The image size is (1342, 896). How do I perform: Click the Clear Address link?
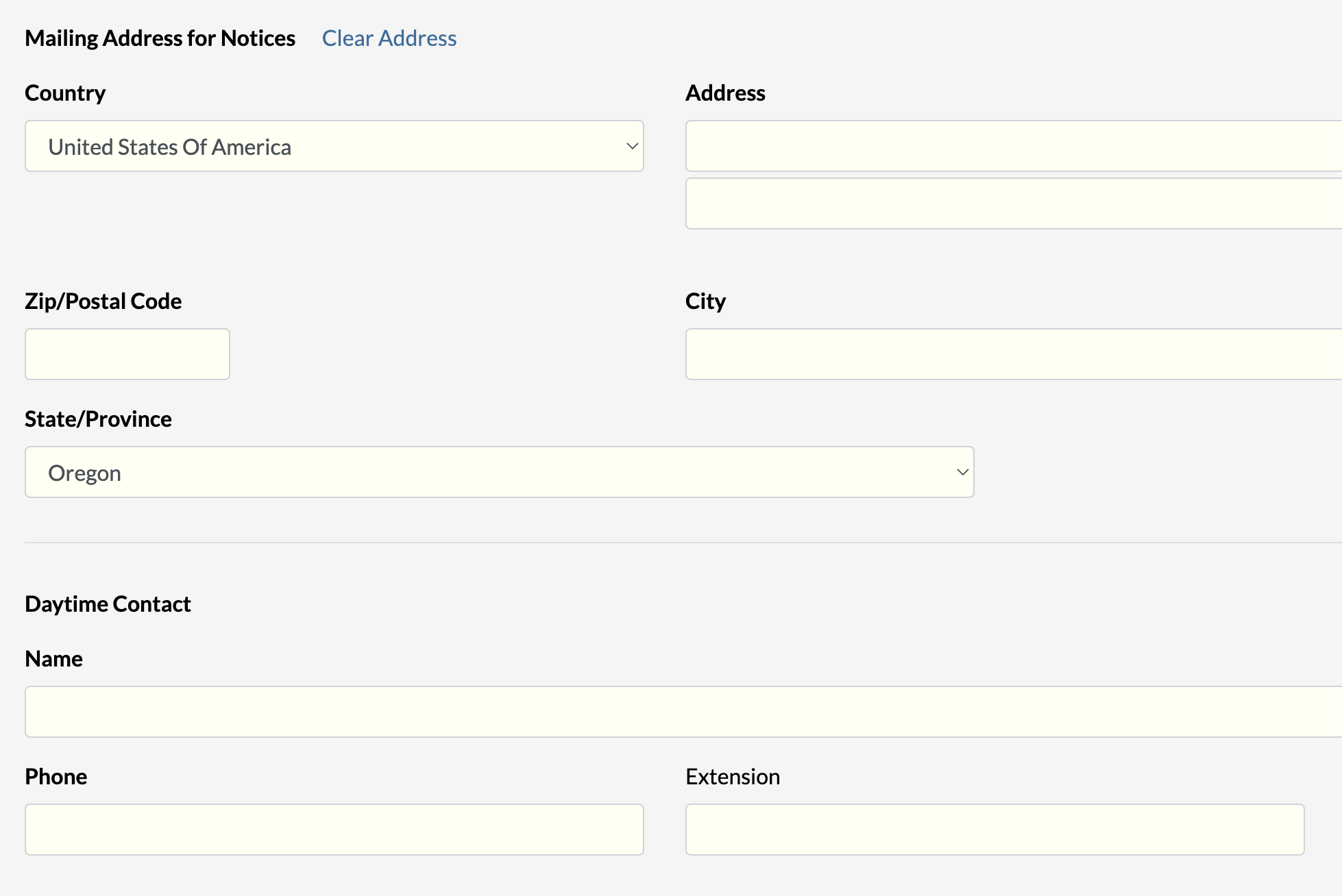[389, 38]
